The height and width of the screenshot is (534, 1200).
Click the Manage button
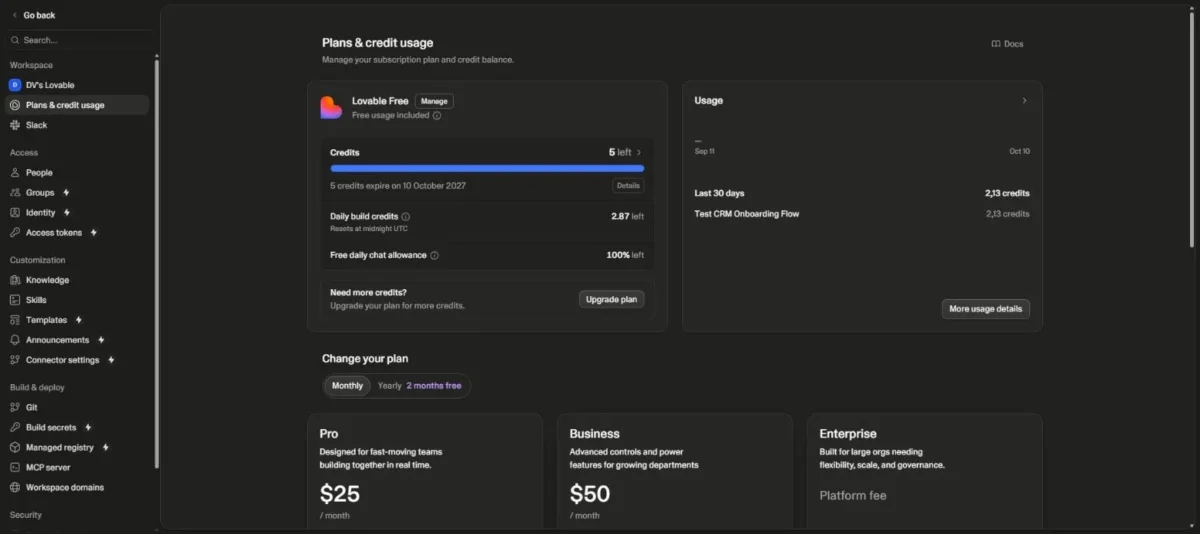[x=434, y=101]
